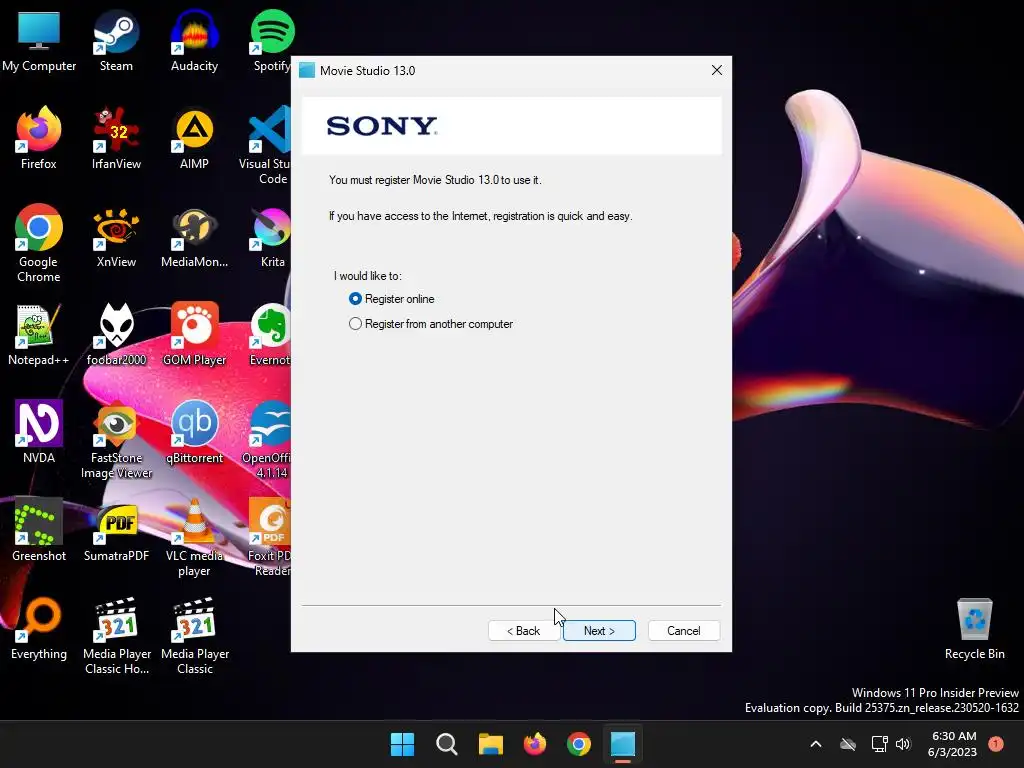Go back using the Back button

point(523,630)
